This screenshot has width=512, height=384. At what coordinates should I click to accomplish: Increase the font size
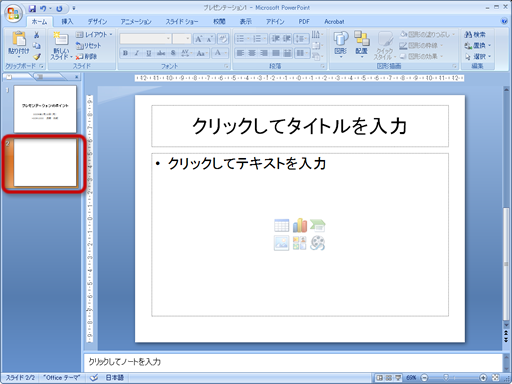199,39
